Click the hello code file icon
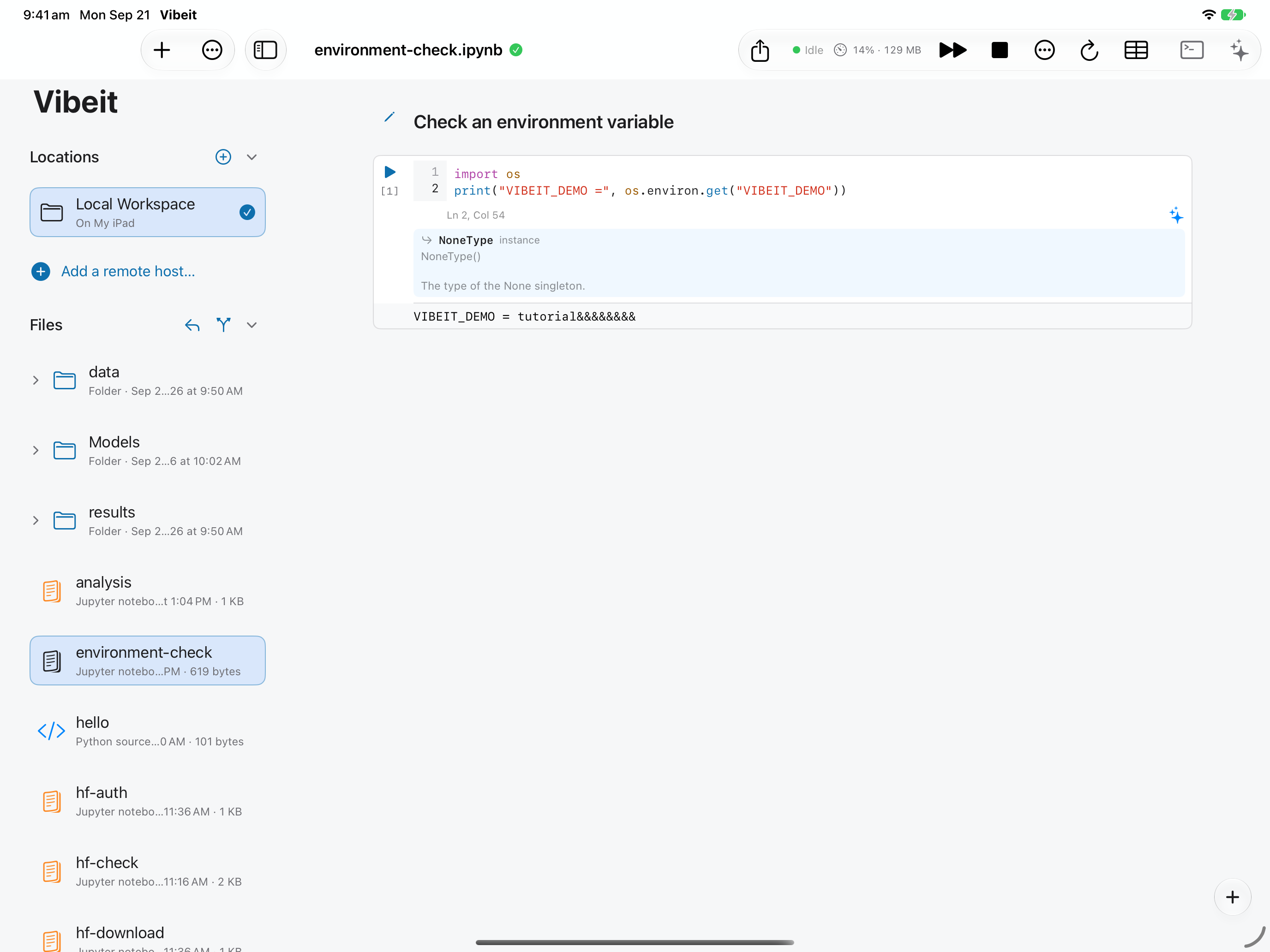This screenshot has width=1270, height=952. pyautogui.click(x=51, y=731)
